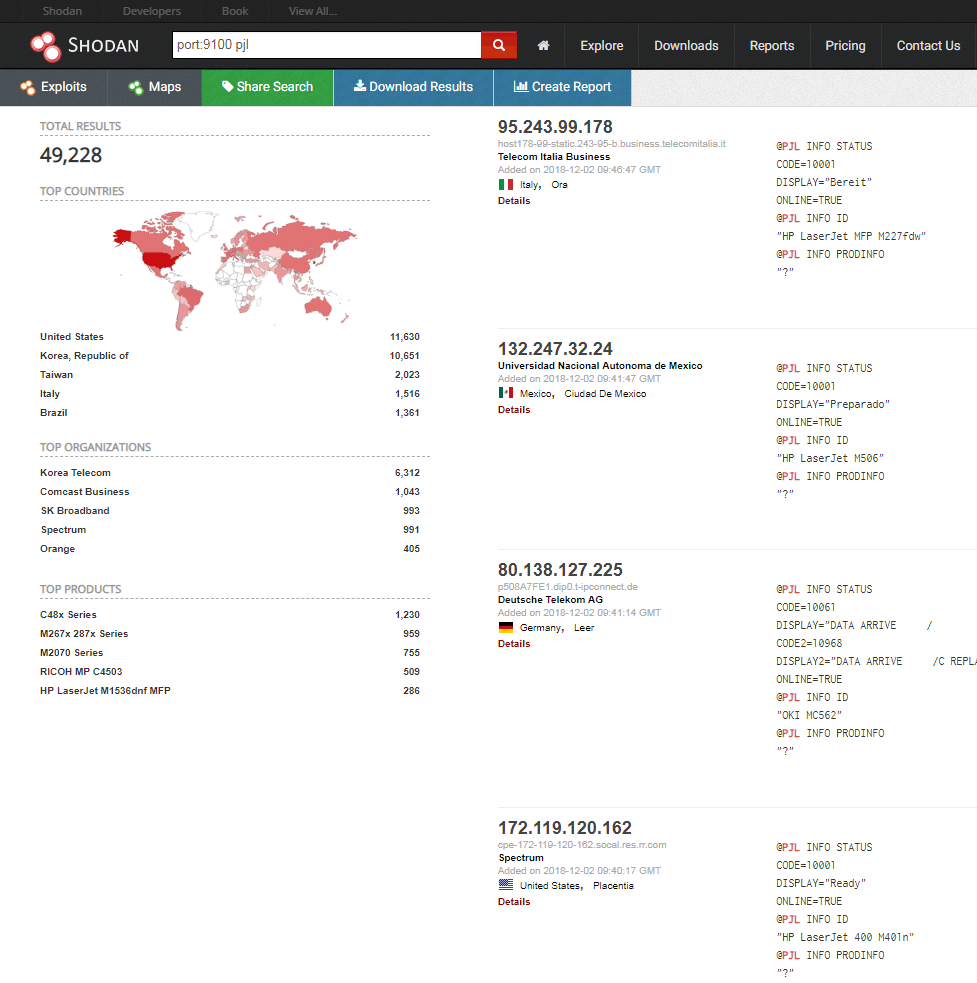Open result 80.138.127.225

coord(560,570)
